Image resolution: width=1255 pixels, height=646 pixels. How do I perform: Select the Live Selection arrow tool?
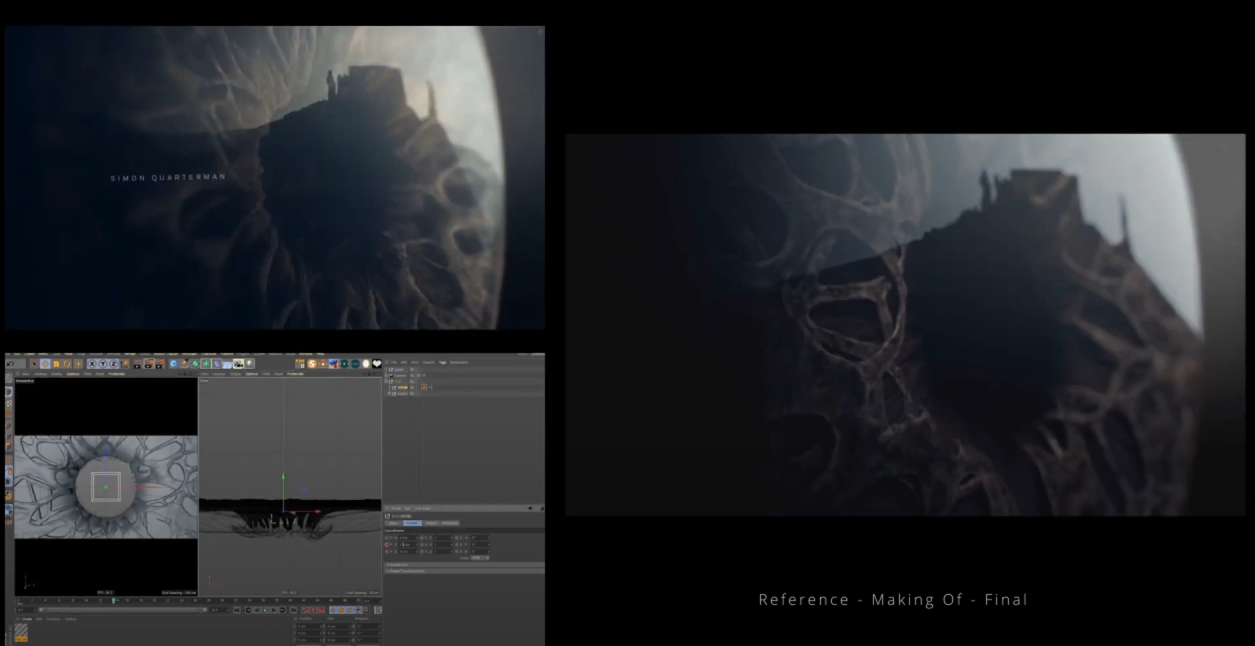pyautogui.click(x=35, y=364)
